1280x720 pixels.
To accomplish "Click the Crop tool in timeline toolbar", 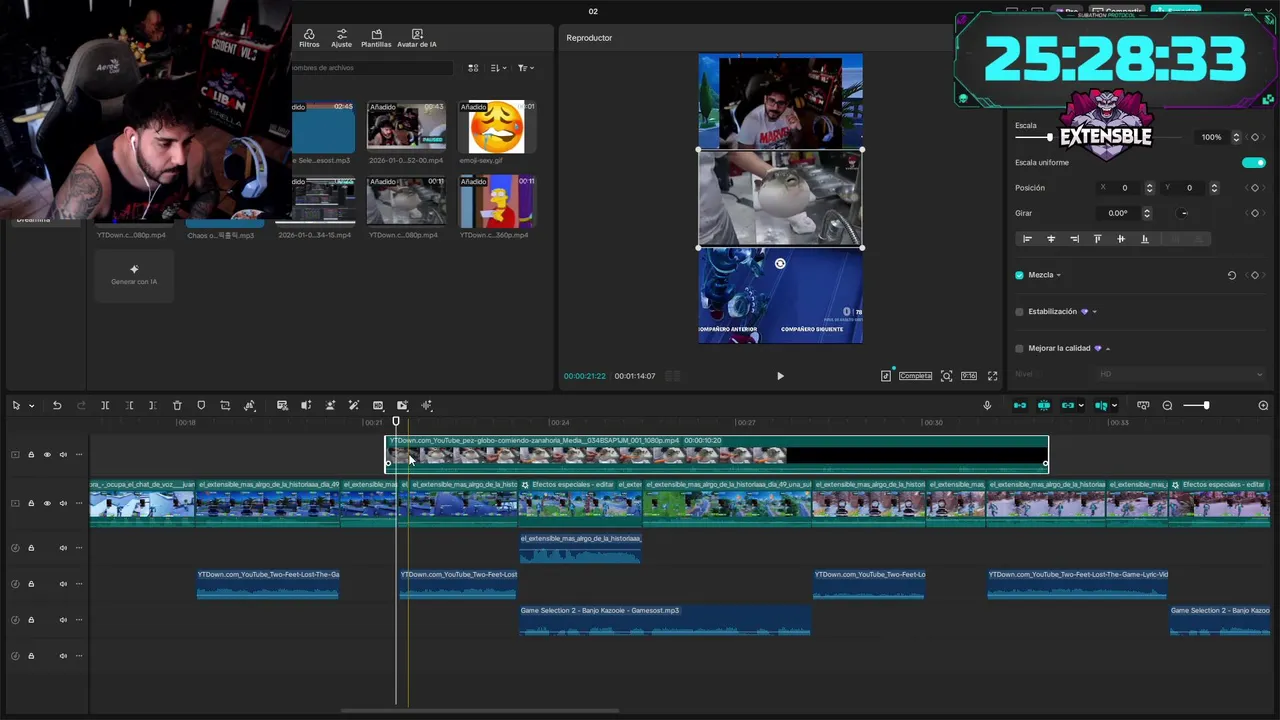I will [x=225, y=405].
